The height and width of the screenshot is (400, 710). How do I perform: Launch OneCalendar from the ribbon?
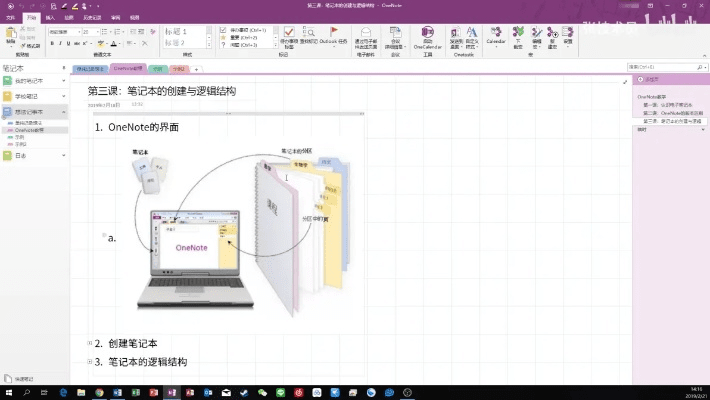[427, 34]
